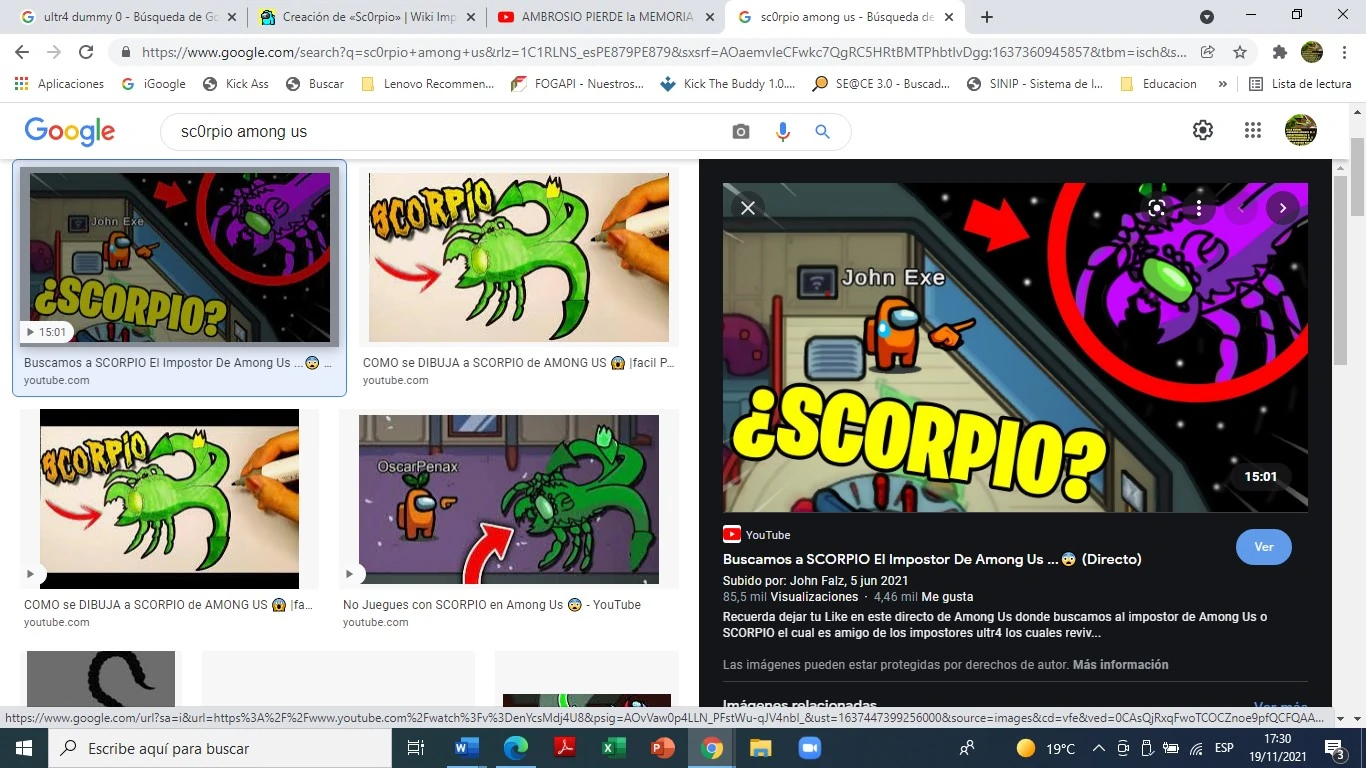Open the tab search dropdown
Screen dimensions: 1366x768
[1207, 17]
